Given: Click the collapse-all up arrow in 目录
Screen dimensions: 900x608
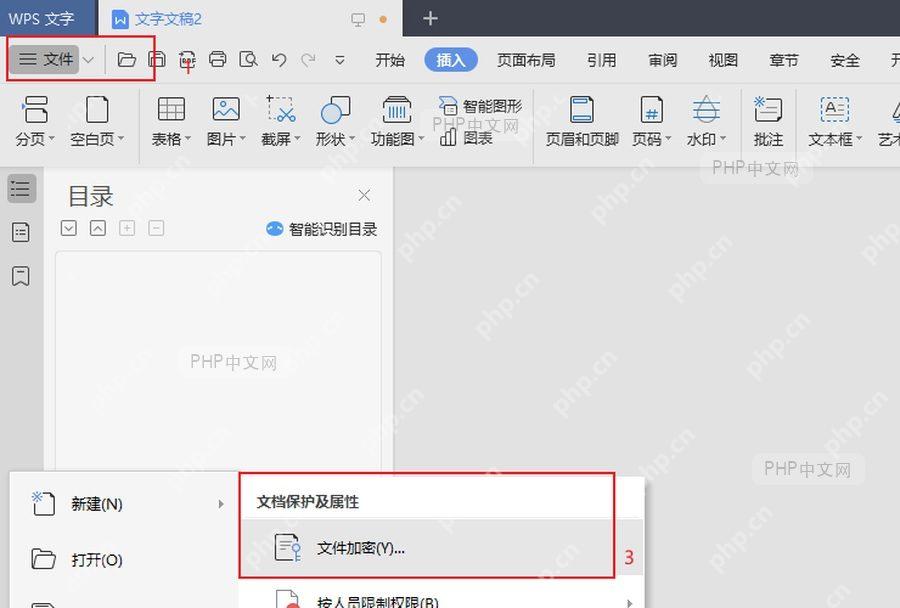Looking at the screenshot, I should tap(98, 229).
